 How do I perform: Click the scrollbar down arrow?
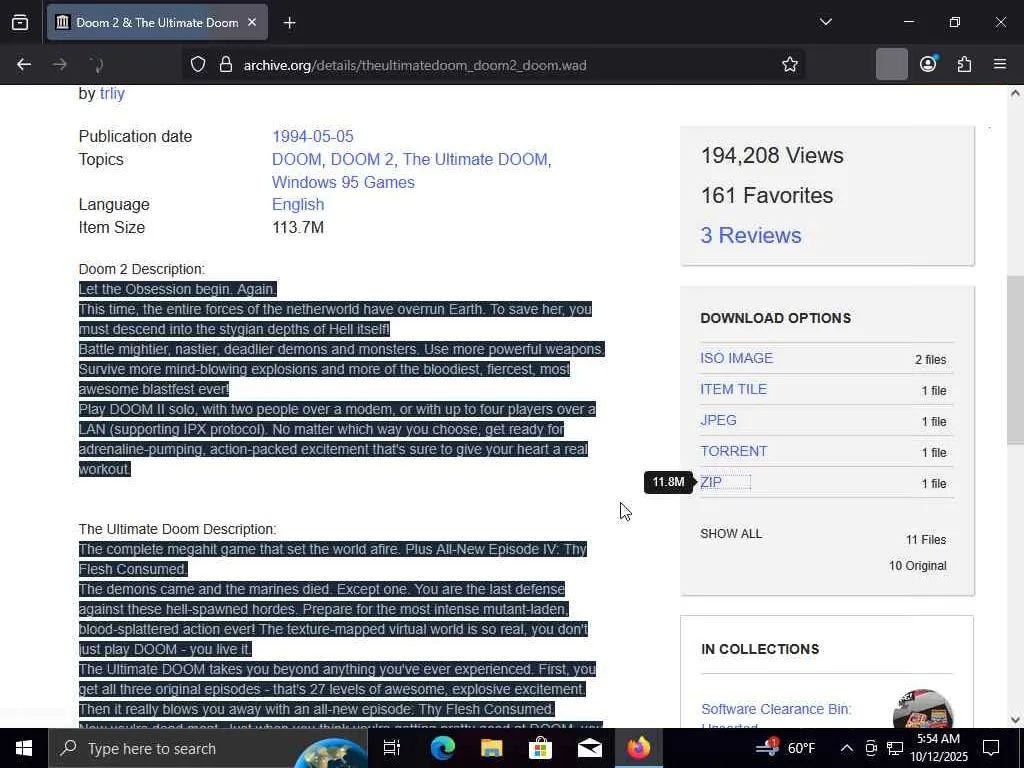1015,720
